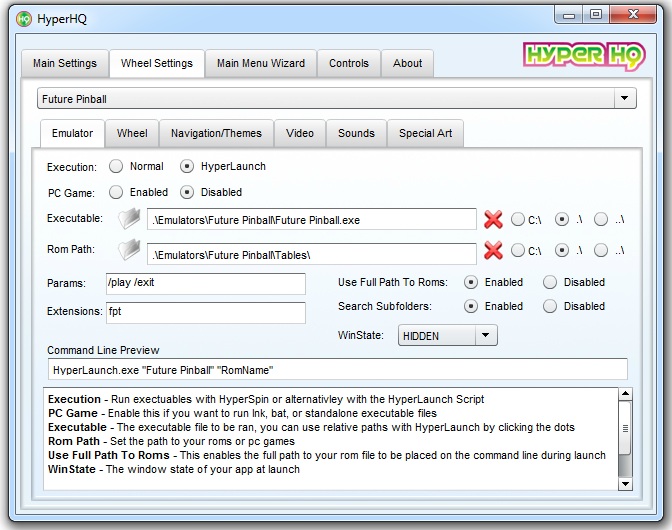
Task: Browse for the Executable with the folder icon
Action: [x=129, y=219]
